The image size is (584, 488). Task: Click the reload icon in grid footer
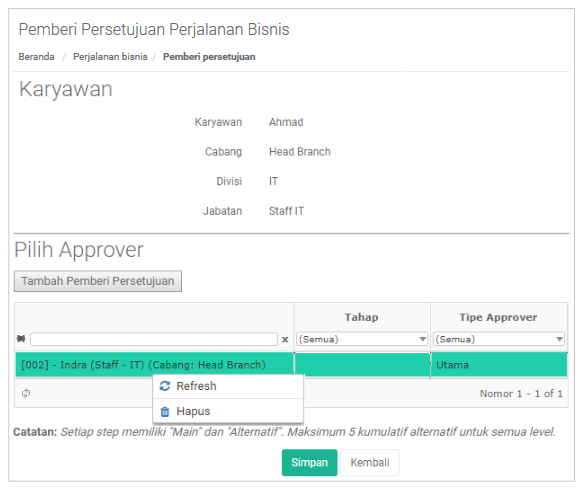coord(26,393)
